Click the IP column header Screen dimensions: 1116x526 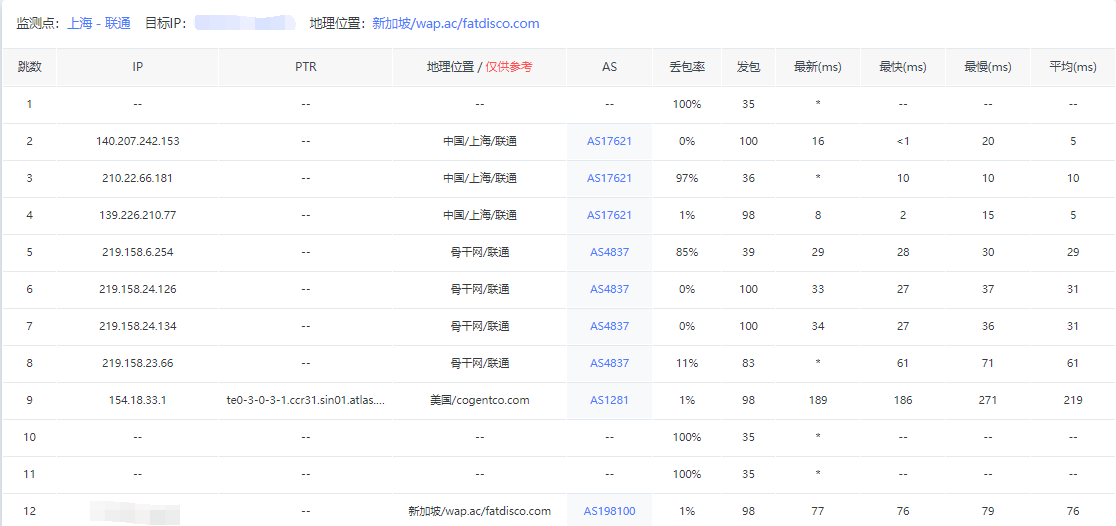click(137, 67)
